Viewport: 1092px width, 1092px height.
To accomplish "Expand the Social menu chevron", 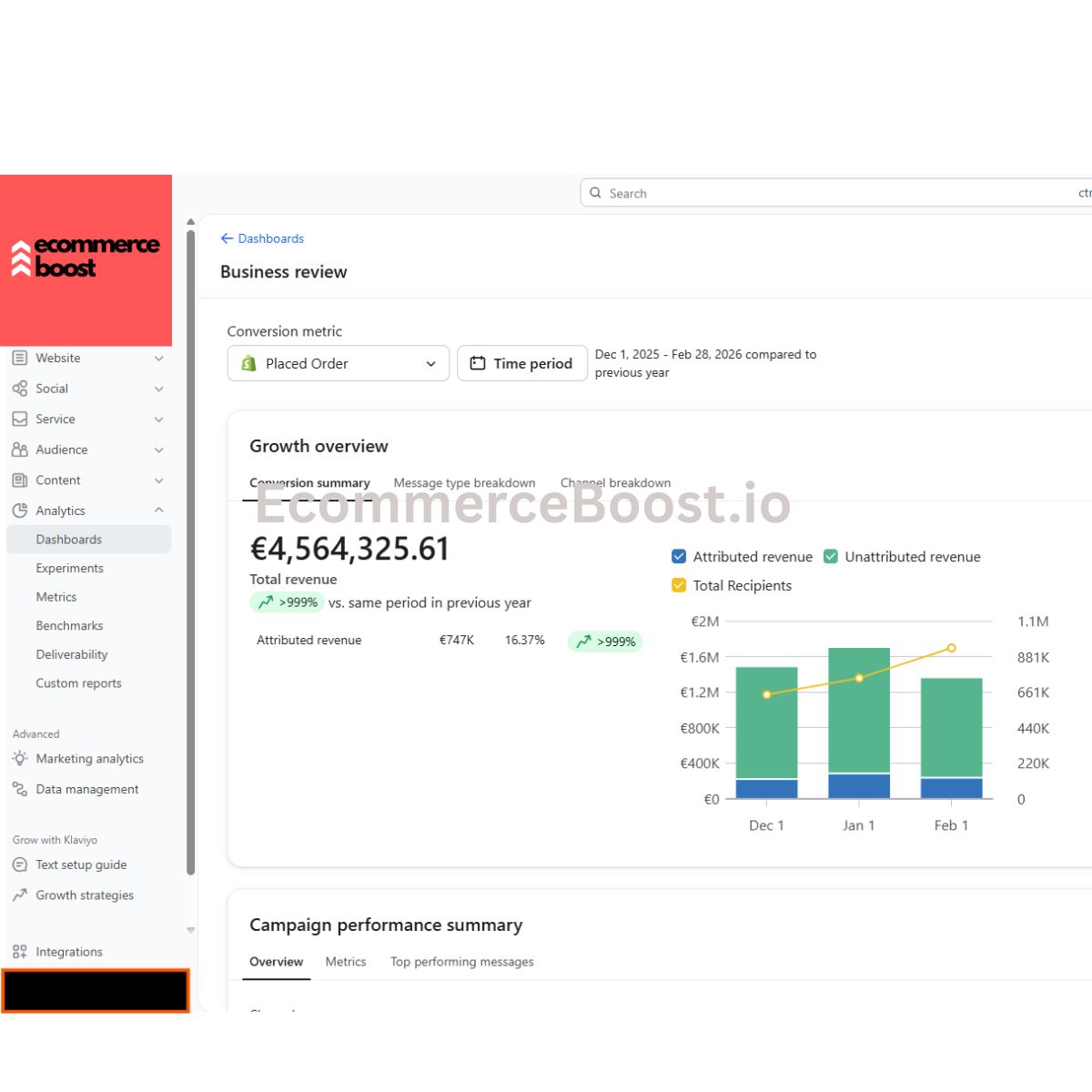I will (x=159, y=389).
